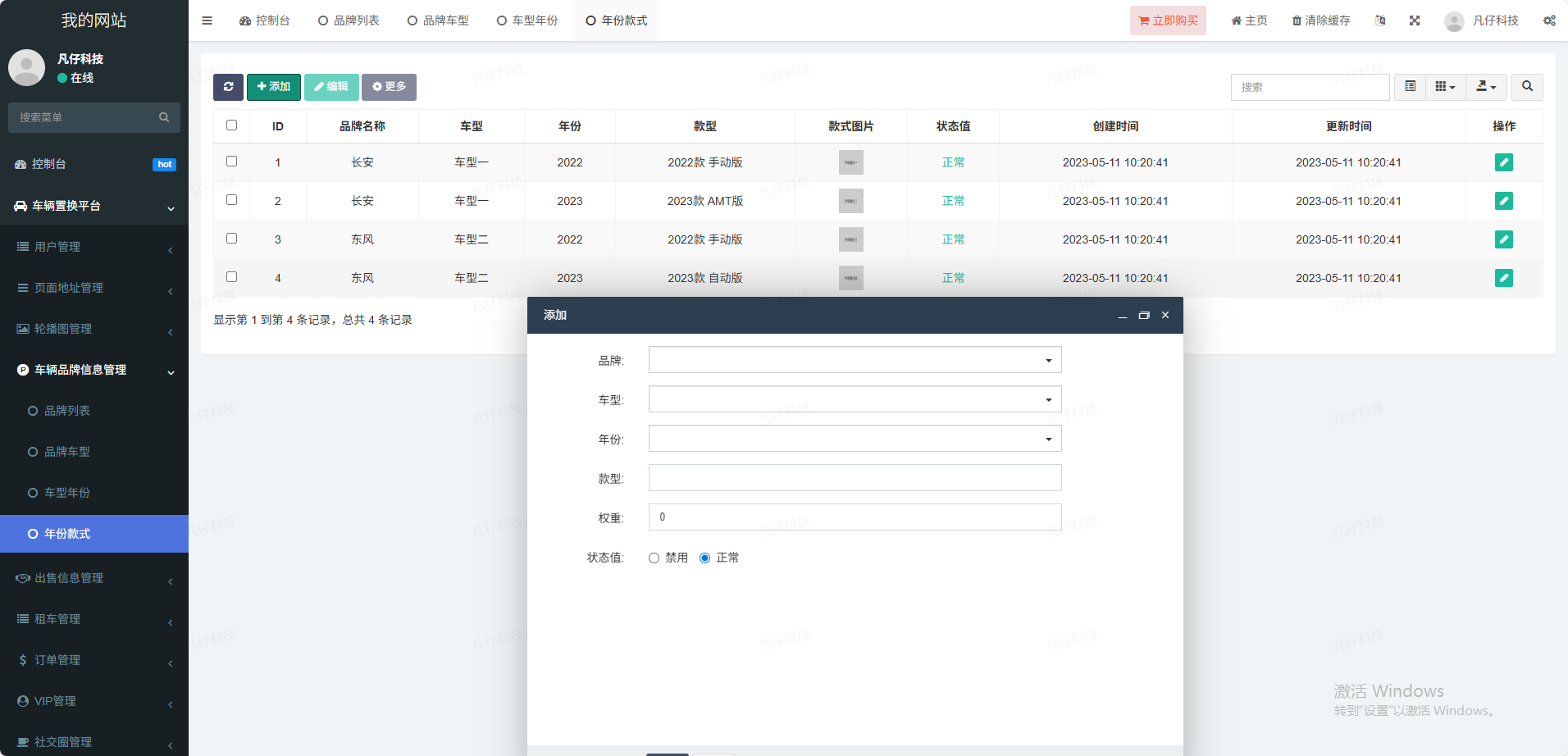Open the 年份 dropdown in the add dialog
Viewport: 1568px width, 756px height.
[x=855, y=439]
